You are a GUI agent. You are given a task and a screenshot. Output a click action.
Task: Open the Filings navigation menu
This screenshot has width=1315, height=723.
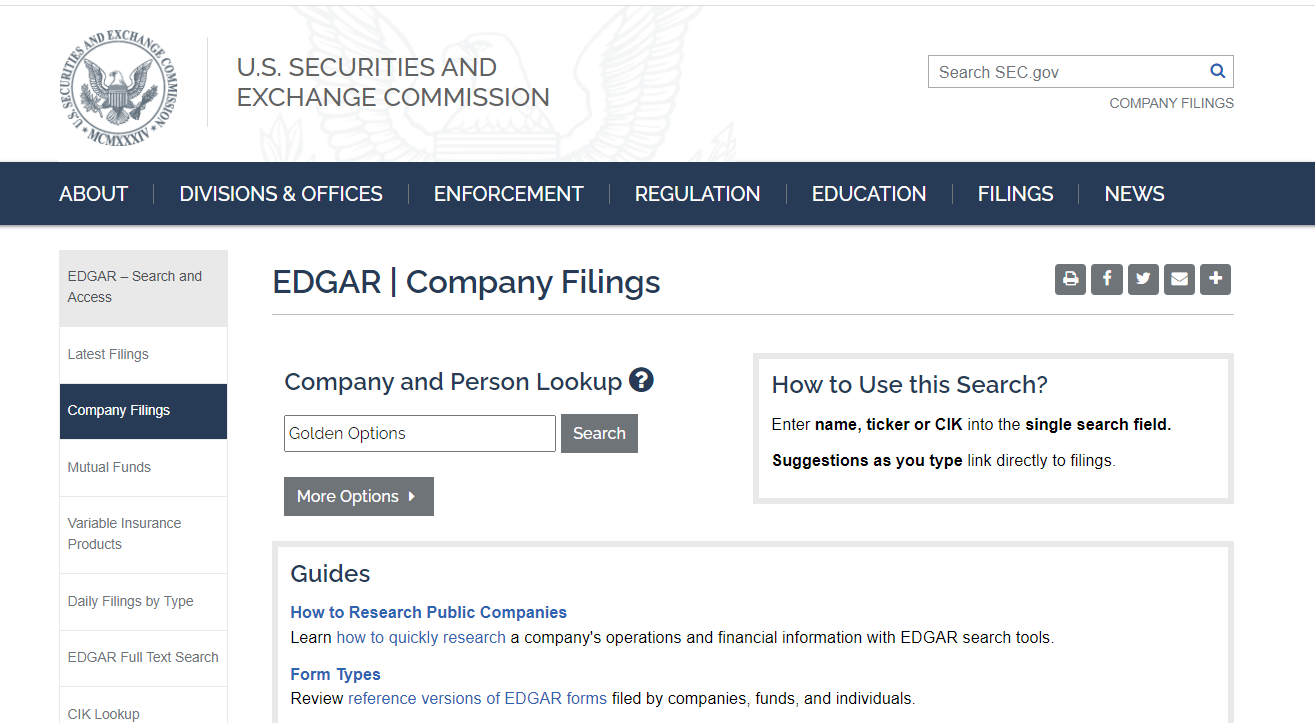[1015, 194]
